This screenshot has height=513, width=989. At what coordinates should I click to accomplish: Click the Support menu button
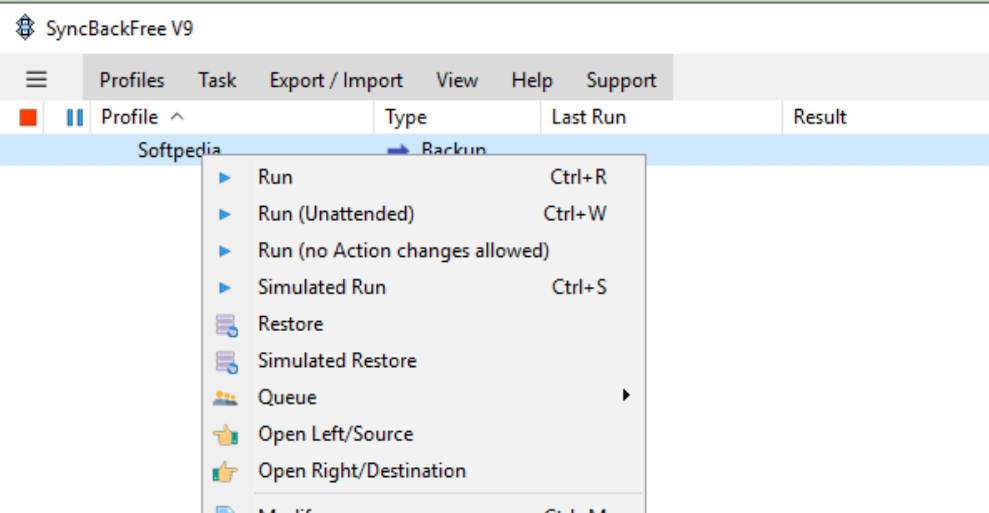point(621,81)
